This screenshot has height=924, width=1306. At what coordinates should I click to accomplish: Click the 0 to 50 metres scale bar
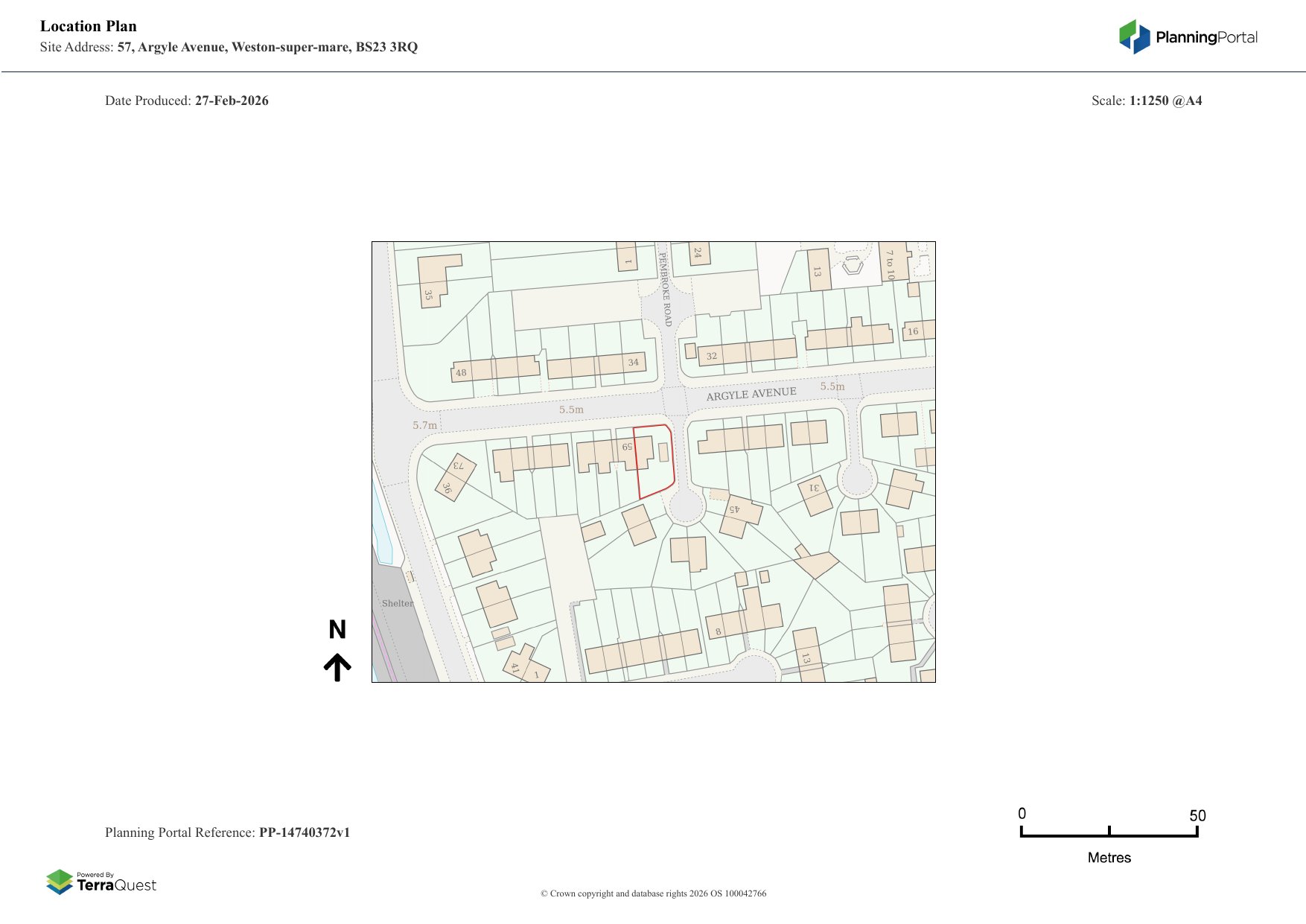coord(1109,834)
